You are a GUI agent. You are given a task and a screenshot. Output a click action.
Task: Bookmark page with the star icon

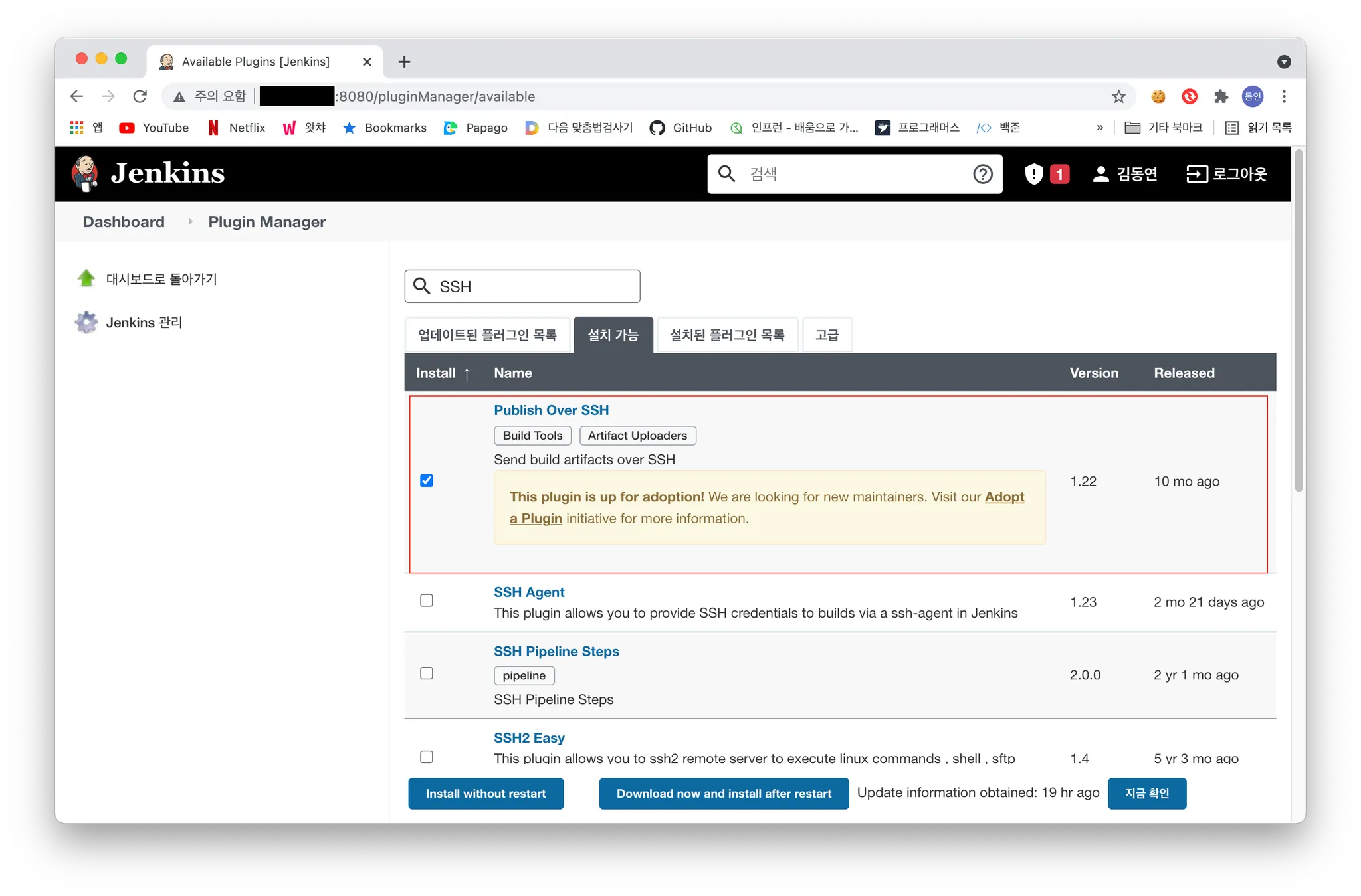(x=1118, y=96)
